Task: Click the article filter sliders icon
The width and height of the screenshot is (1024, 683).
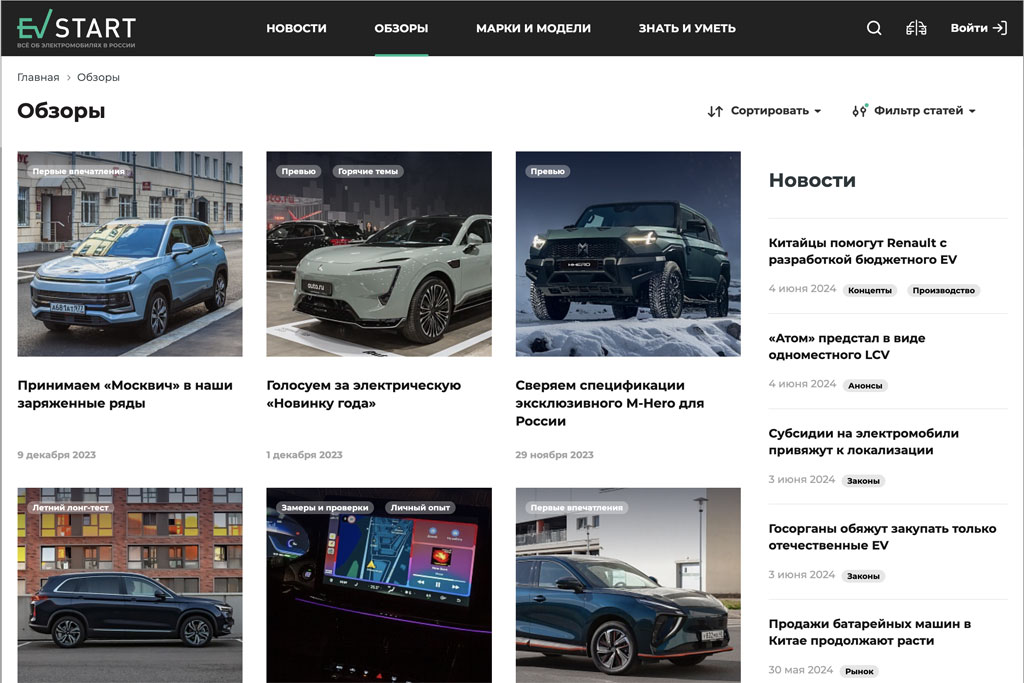Action: coord(860,110)
